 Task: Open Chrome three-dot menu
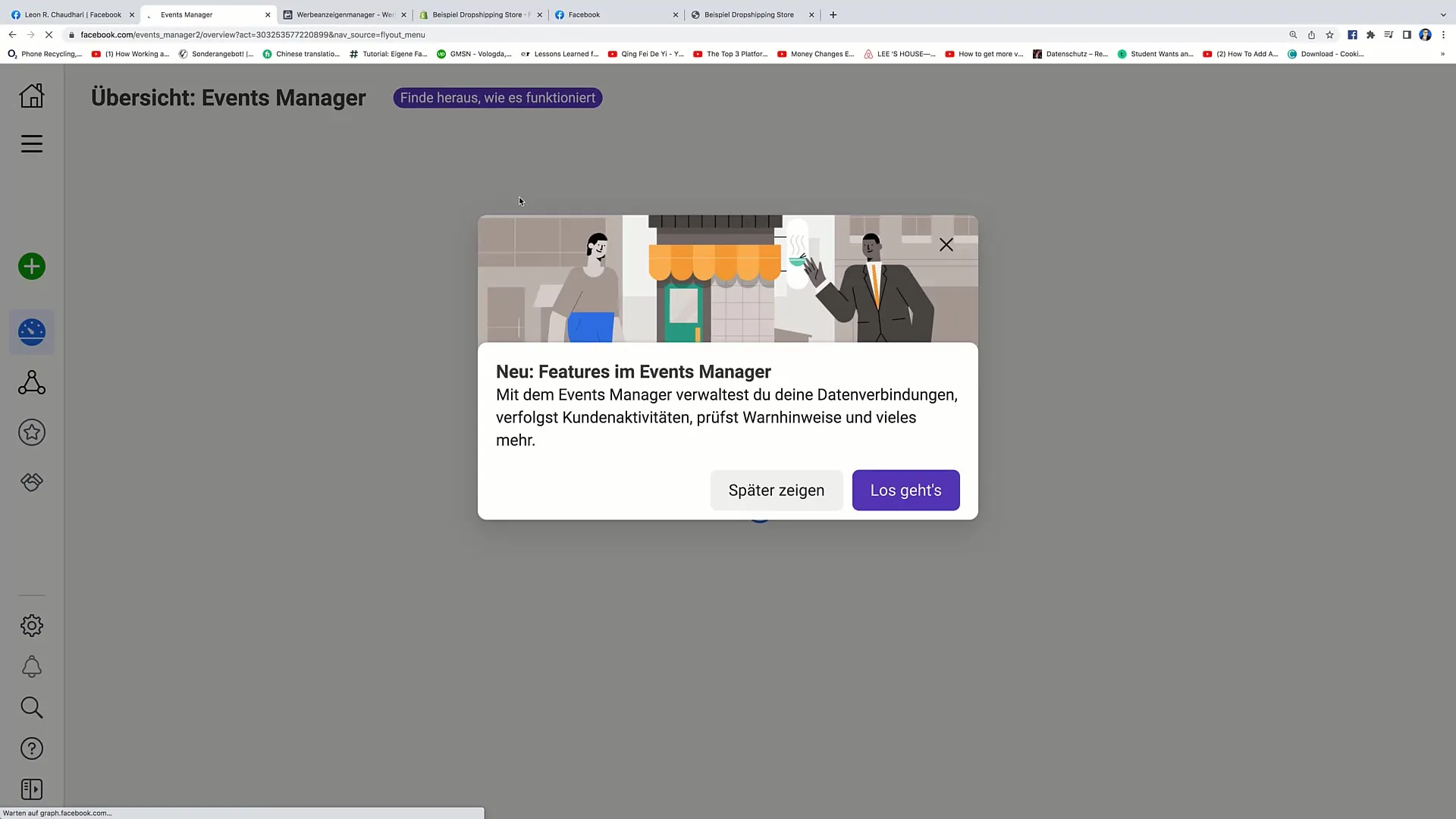click(x=1443, y=35)
